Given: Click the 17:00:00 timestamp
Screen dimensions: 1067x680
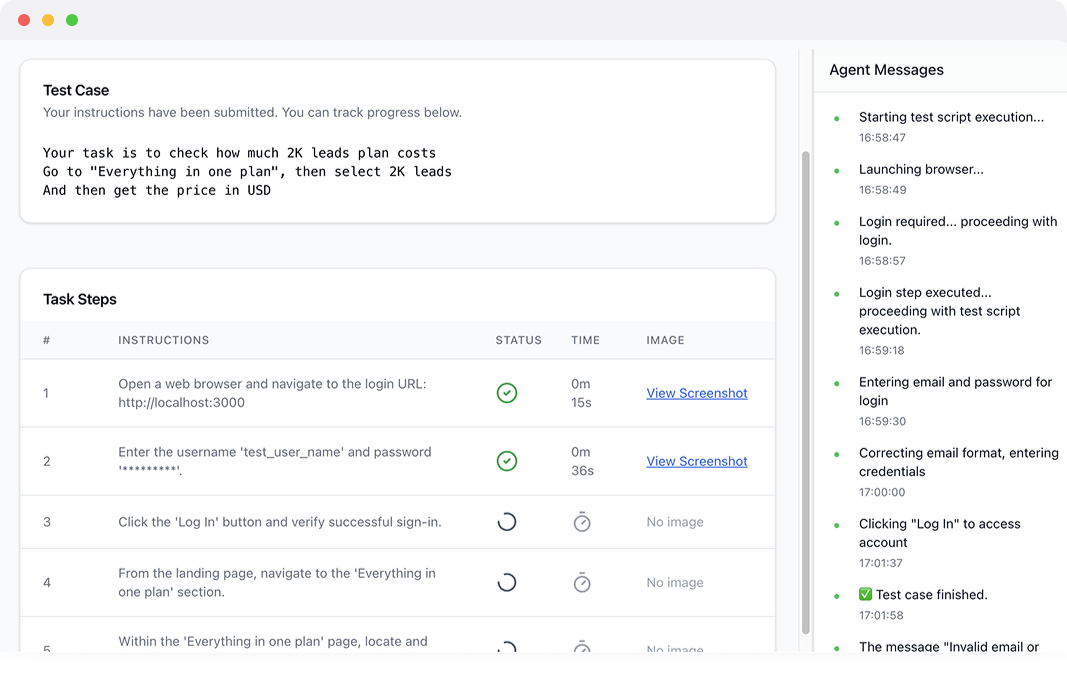Looking at the screenshot, I should 882,492.
